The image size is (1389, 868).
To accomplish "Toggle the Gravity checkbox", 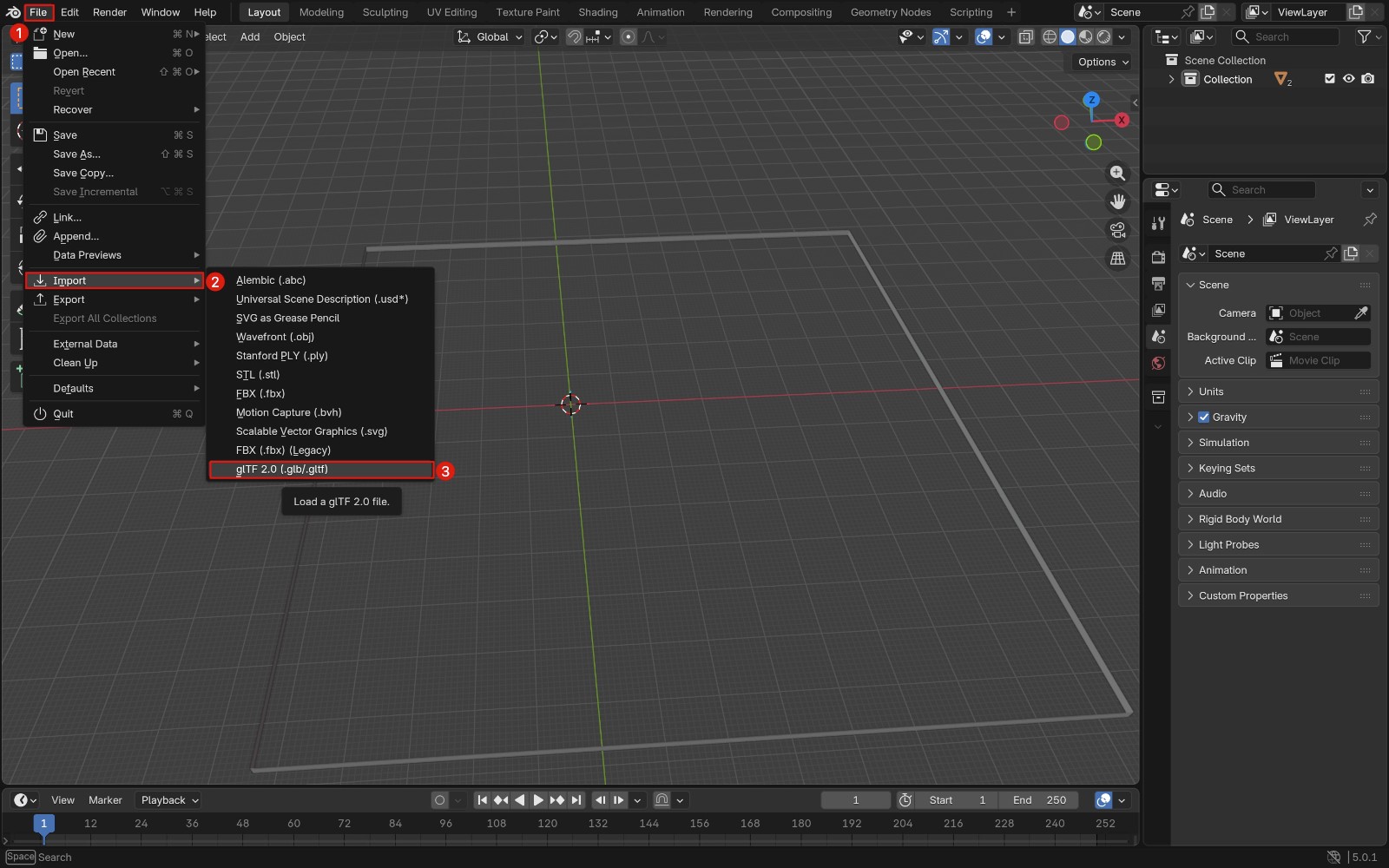I will pyautogui.click(x=1203, y=418).
